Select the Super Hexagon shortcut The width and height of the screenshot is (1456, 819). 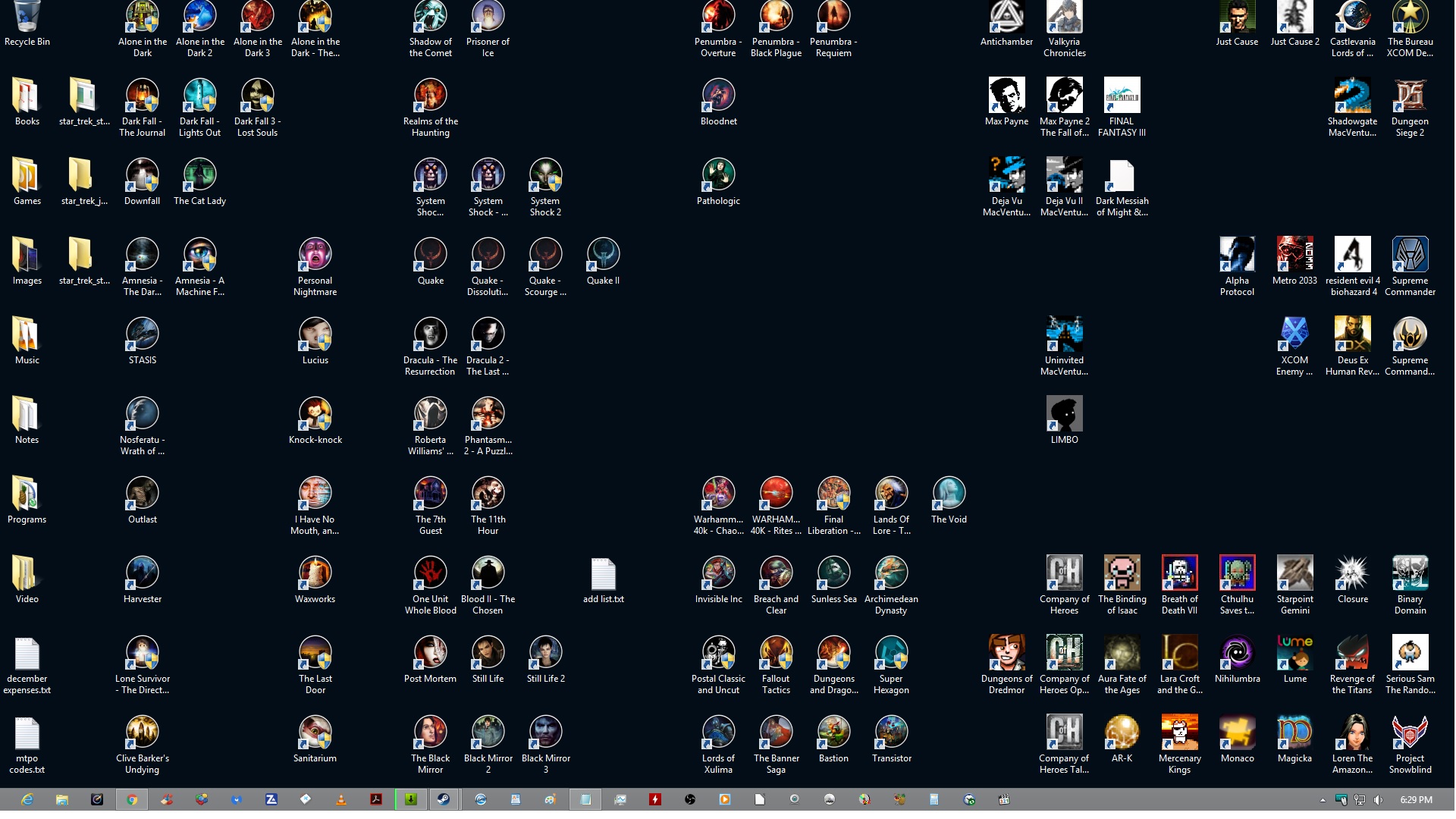pyautogui.click(x=891, y=664)
